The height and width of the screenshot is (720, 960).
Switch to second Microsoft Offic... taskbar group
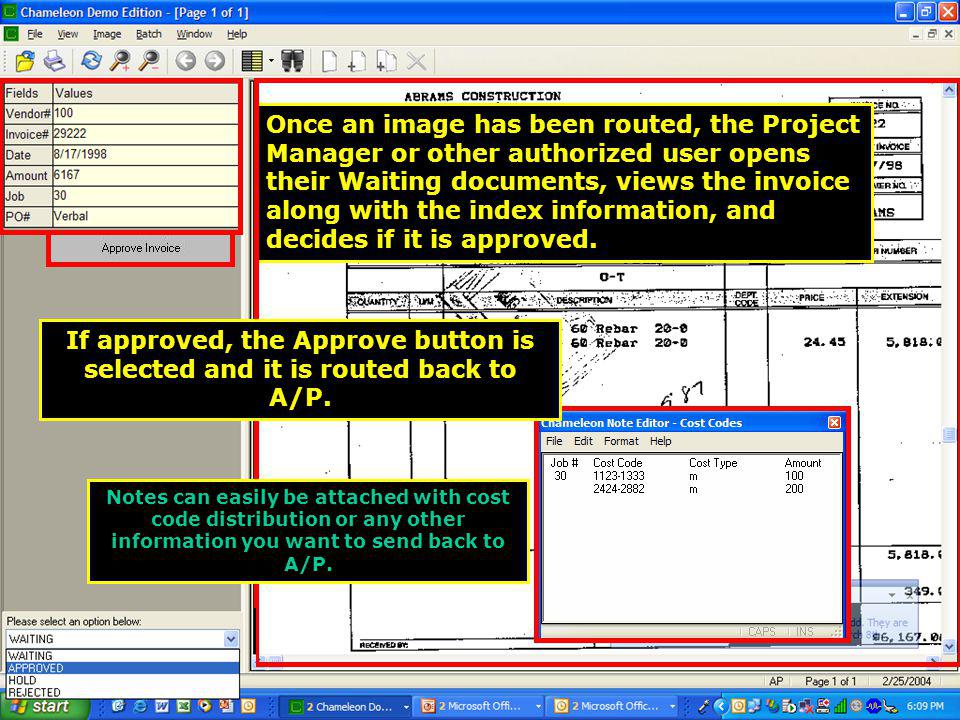click(x=613, y=707)
